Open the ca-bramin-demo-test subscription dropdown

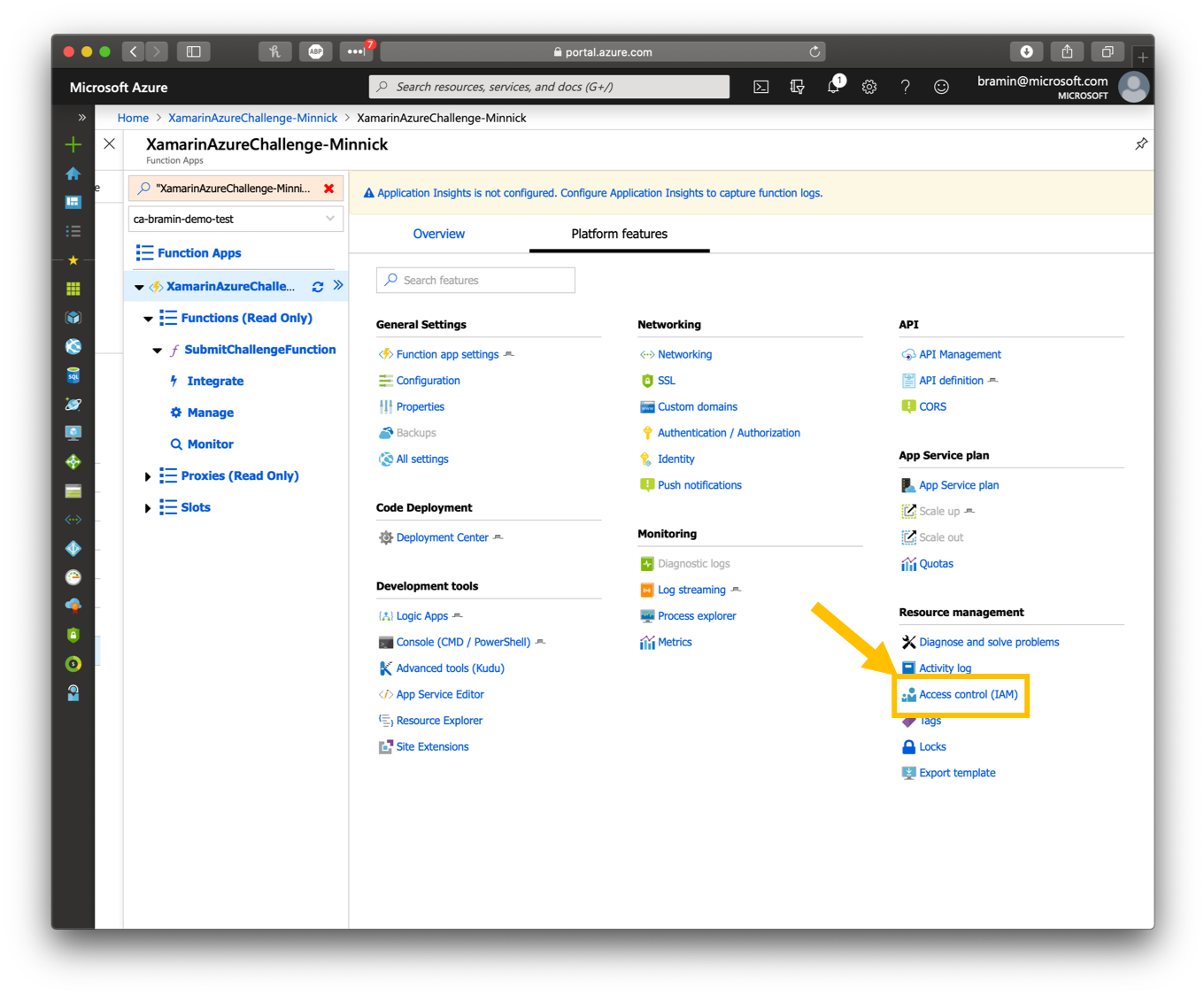click(x=235, y=219)
